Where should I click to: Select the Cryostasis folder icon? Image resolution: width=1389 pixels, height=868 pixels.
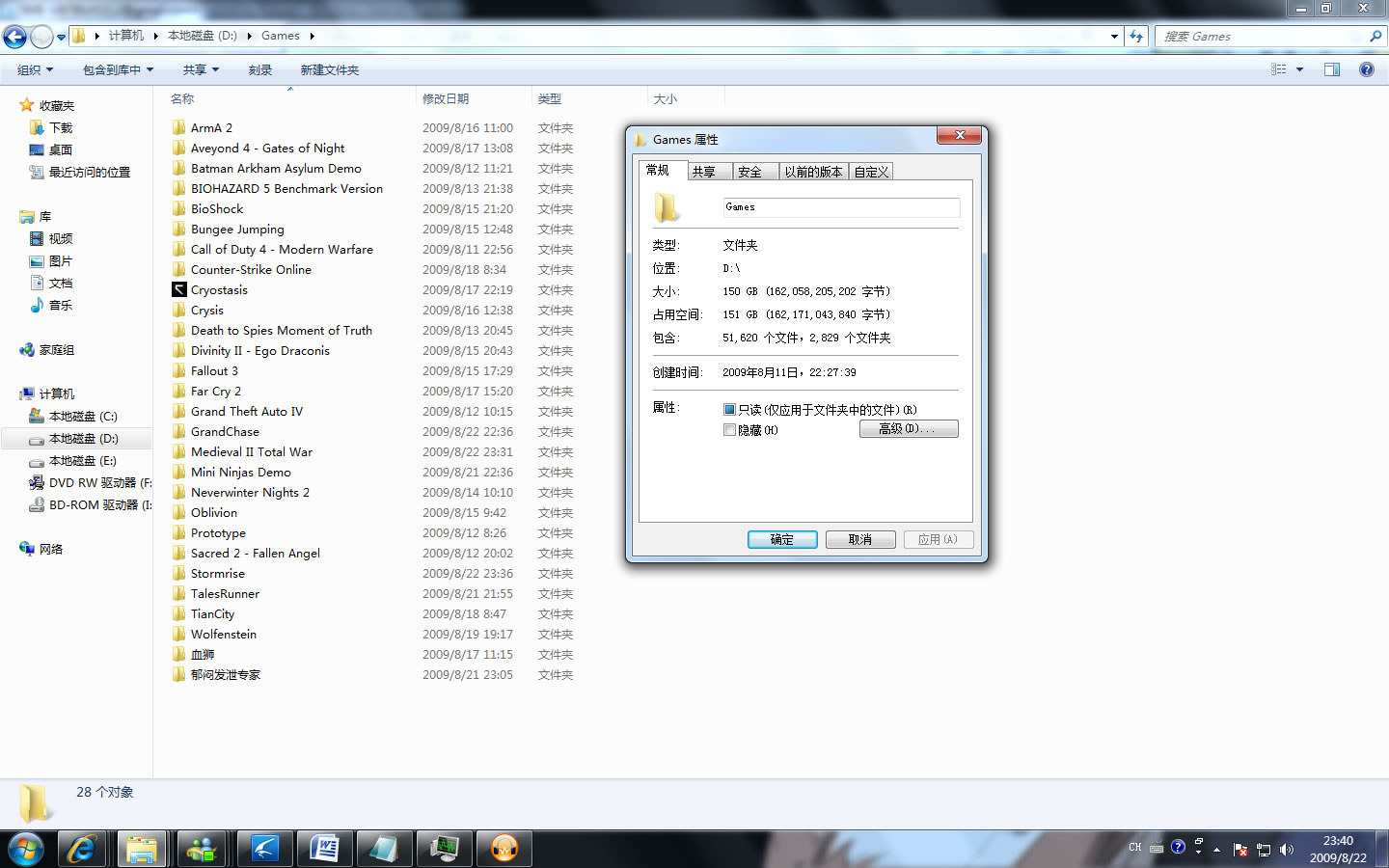(x=179, y=289)
